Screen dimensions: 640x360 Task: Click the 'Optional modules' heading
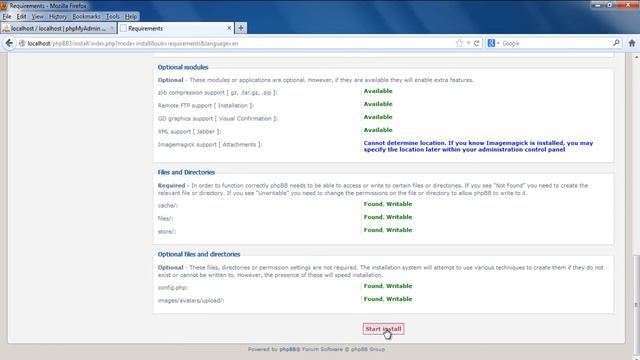click(x=183, y=67)
